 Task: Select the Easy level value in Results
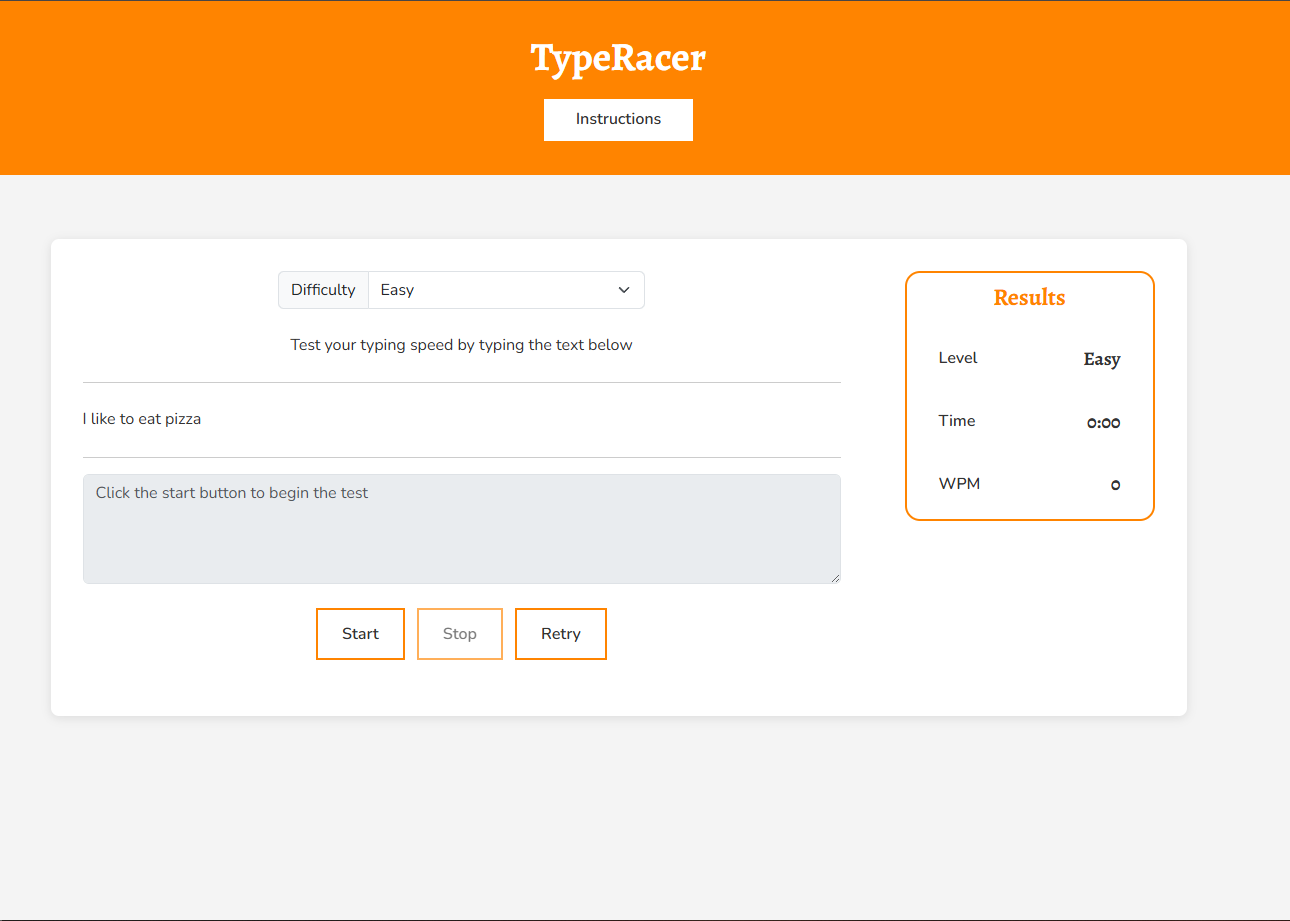1101,359
